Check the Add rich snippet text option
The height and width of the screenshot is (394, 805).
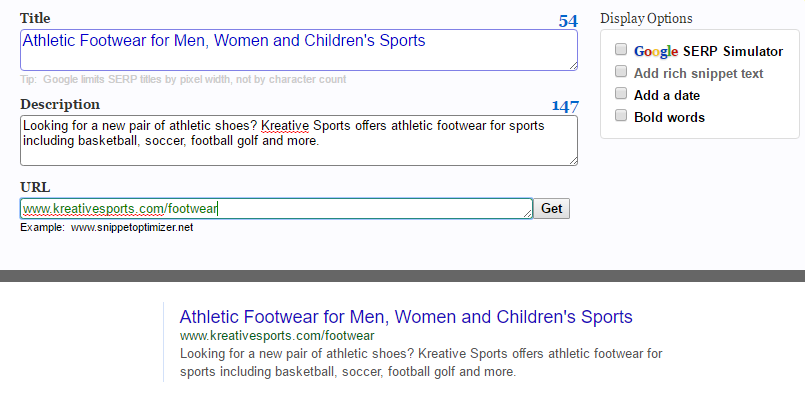pos(621,71)
